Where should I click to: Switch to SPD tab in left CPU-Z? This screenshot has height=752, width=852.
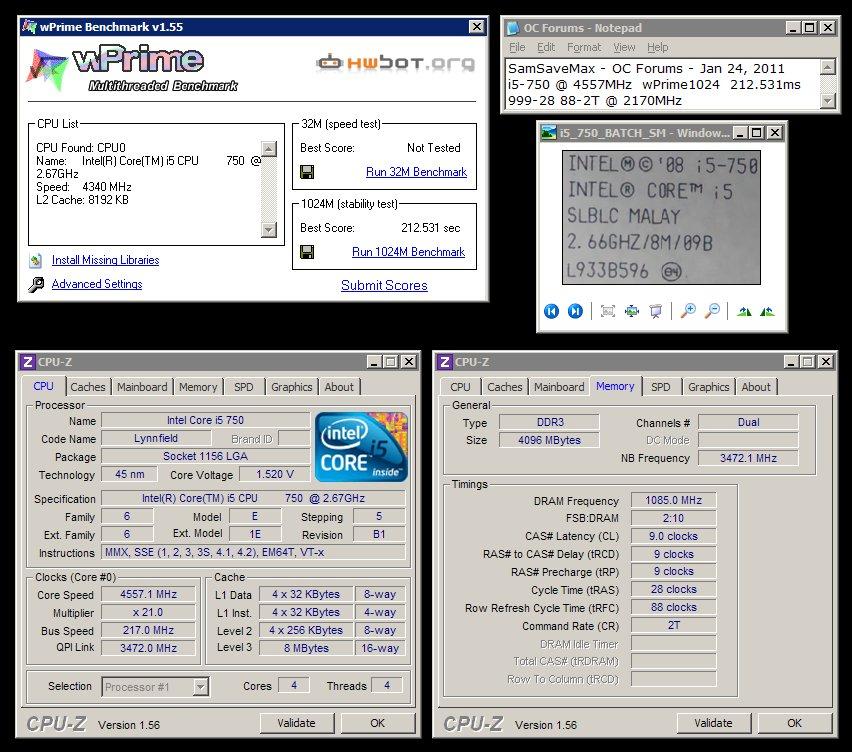pos(243,387)
